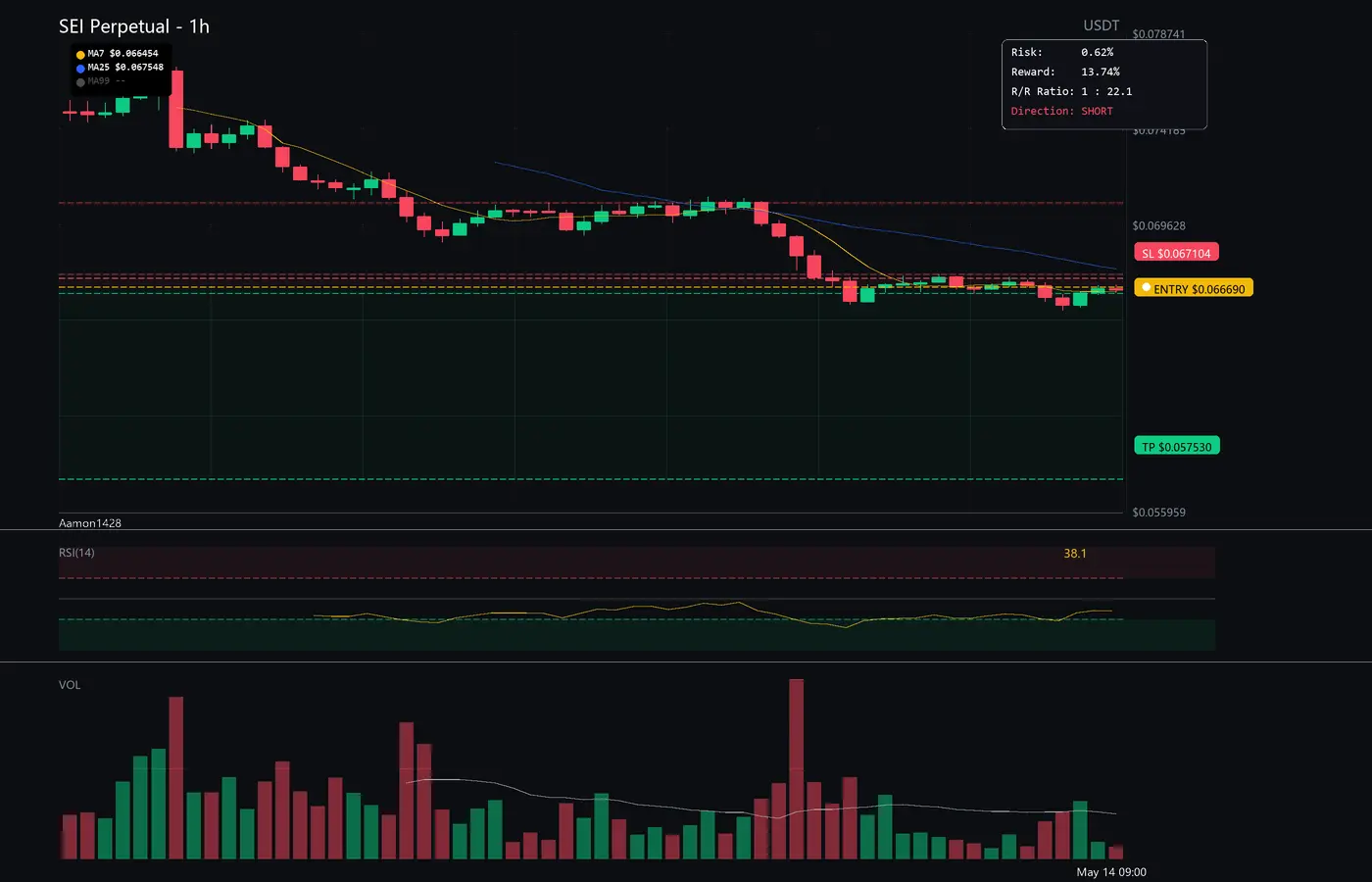Click the RSI reading "38.1"
Viewport: 1372px width, 882px height.
[x=1075, y=554]
